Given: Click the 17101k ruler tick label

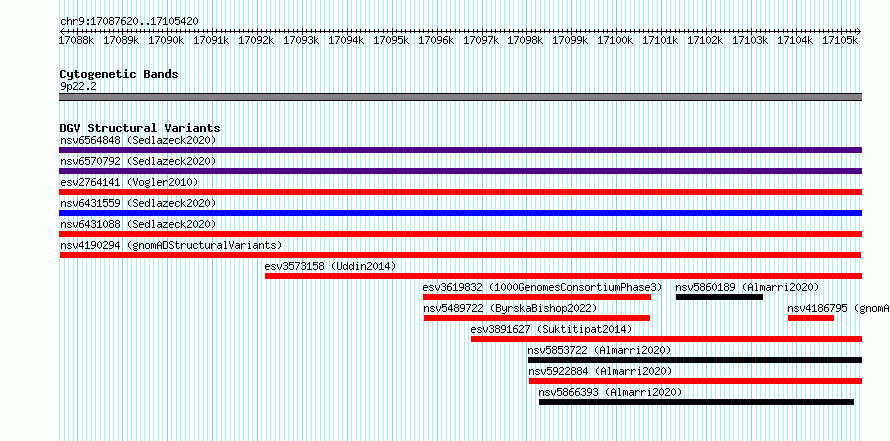Looking at the screenshot, I should tap(660, 40).
